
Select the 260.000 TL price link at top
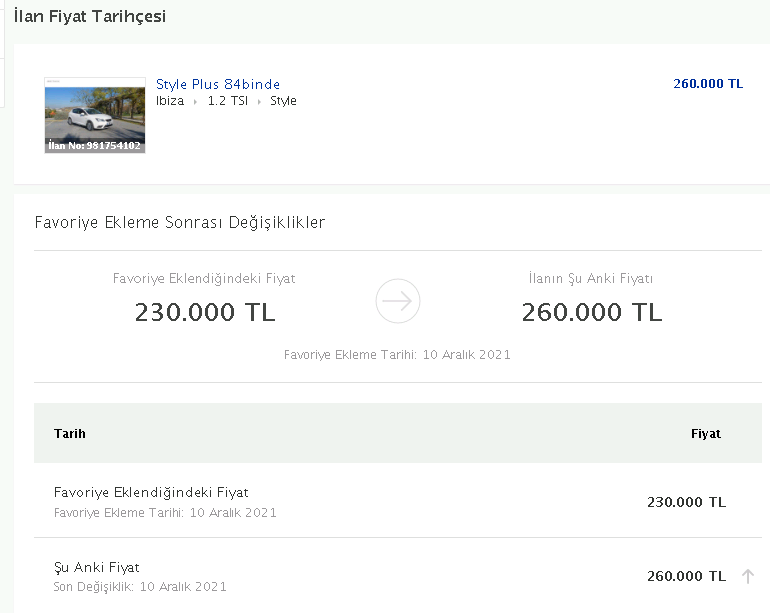[708, 84]
